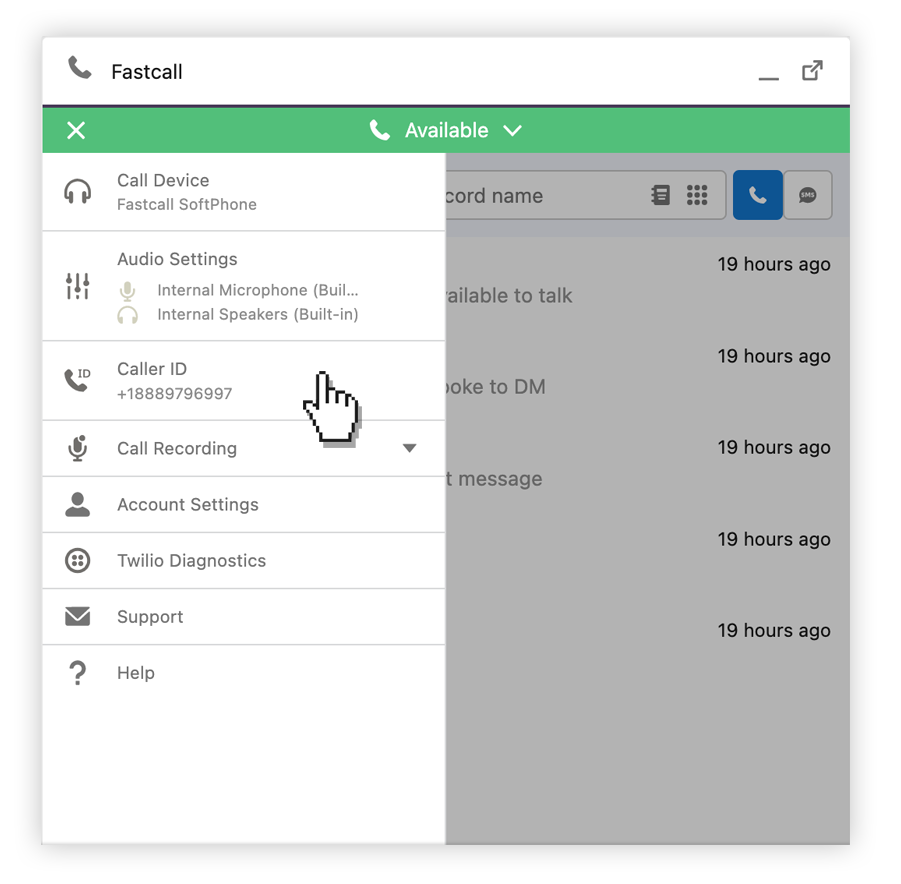This screenshot has height=884, width=901.
Task: Switch to phone call mode
Action: point(757,195)
